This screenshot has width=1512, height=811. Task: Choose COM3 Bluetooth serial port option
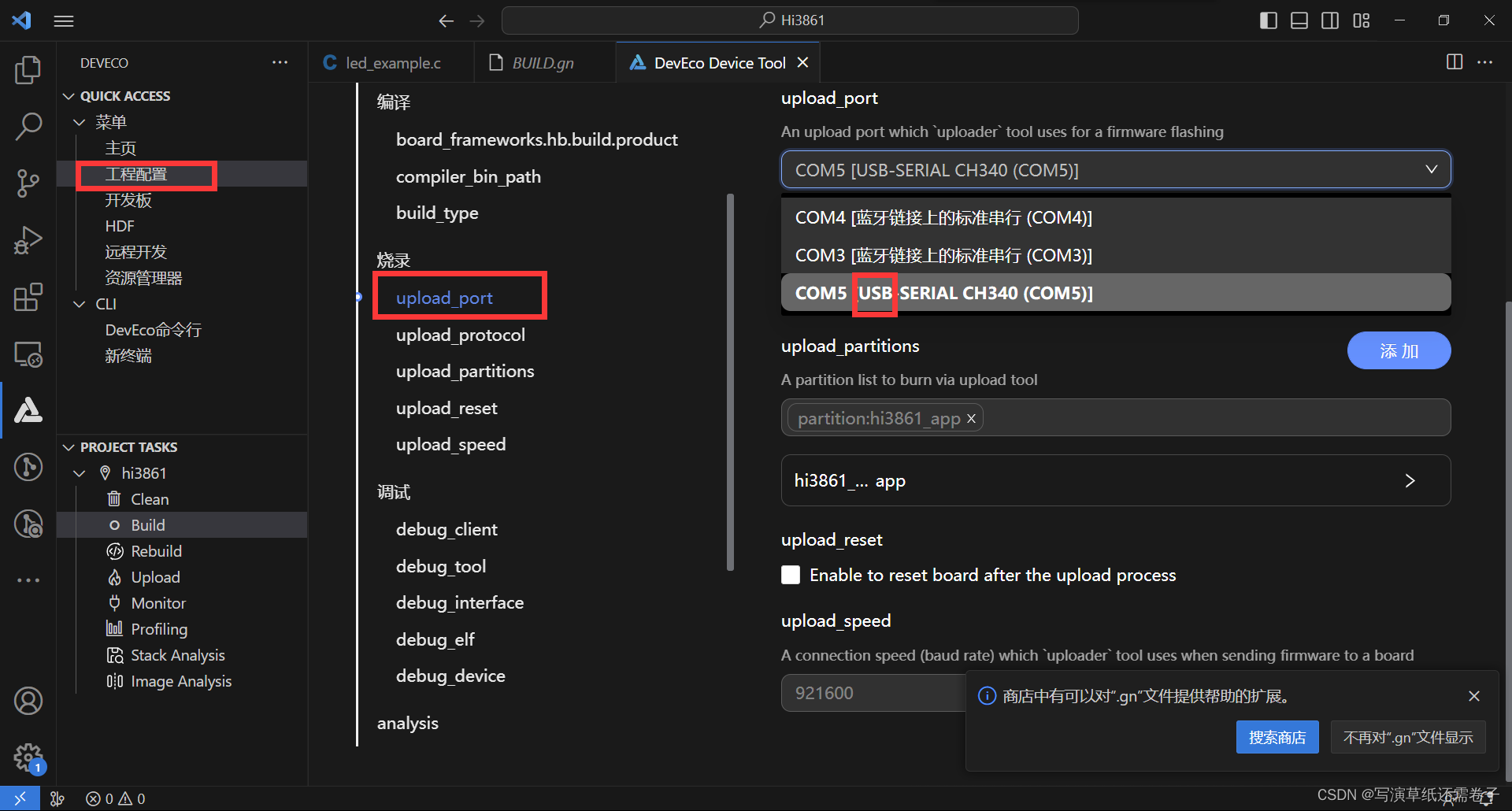[x=1116, y=255]
